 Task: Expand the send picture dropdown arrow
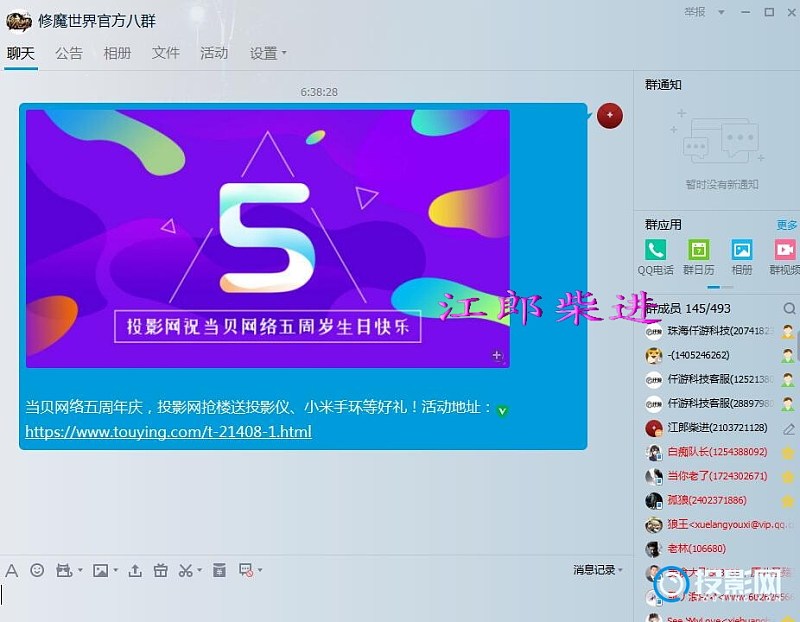coord(116,570)
